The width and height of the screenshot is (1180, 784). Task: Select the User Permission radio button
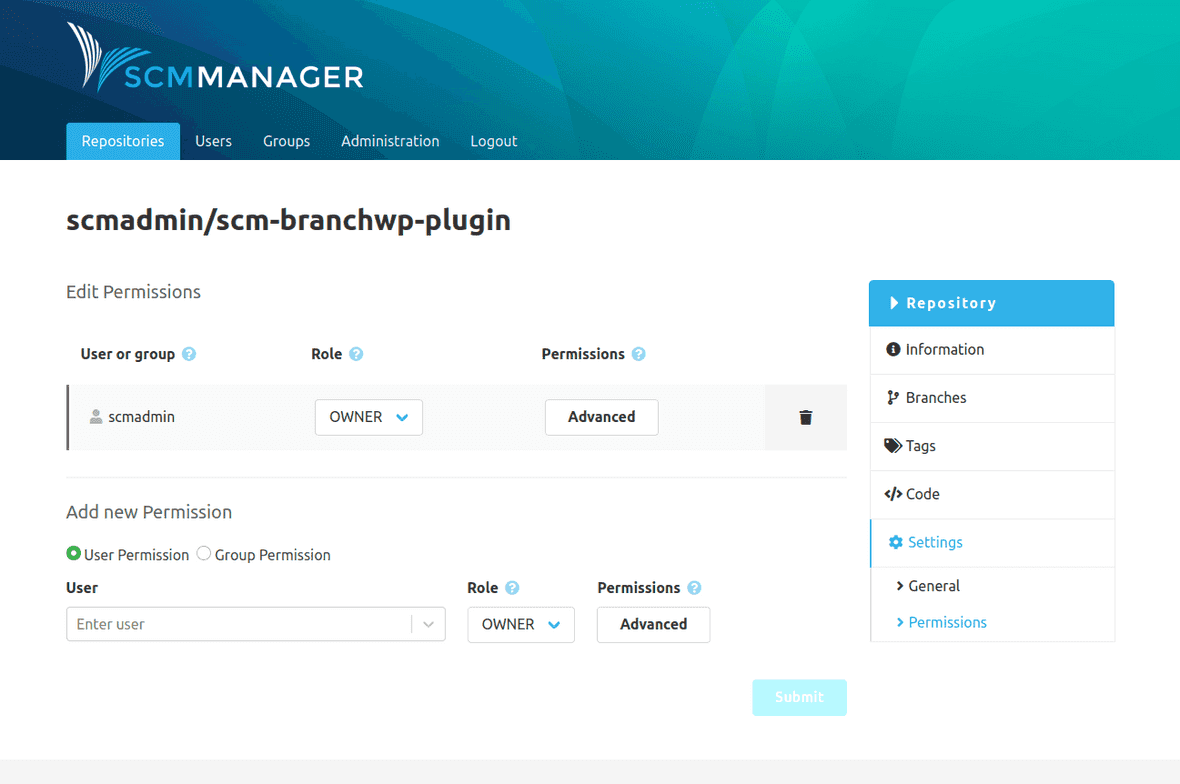tap(74, 554)
